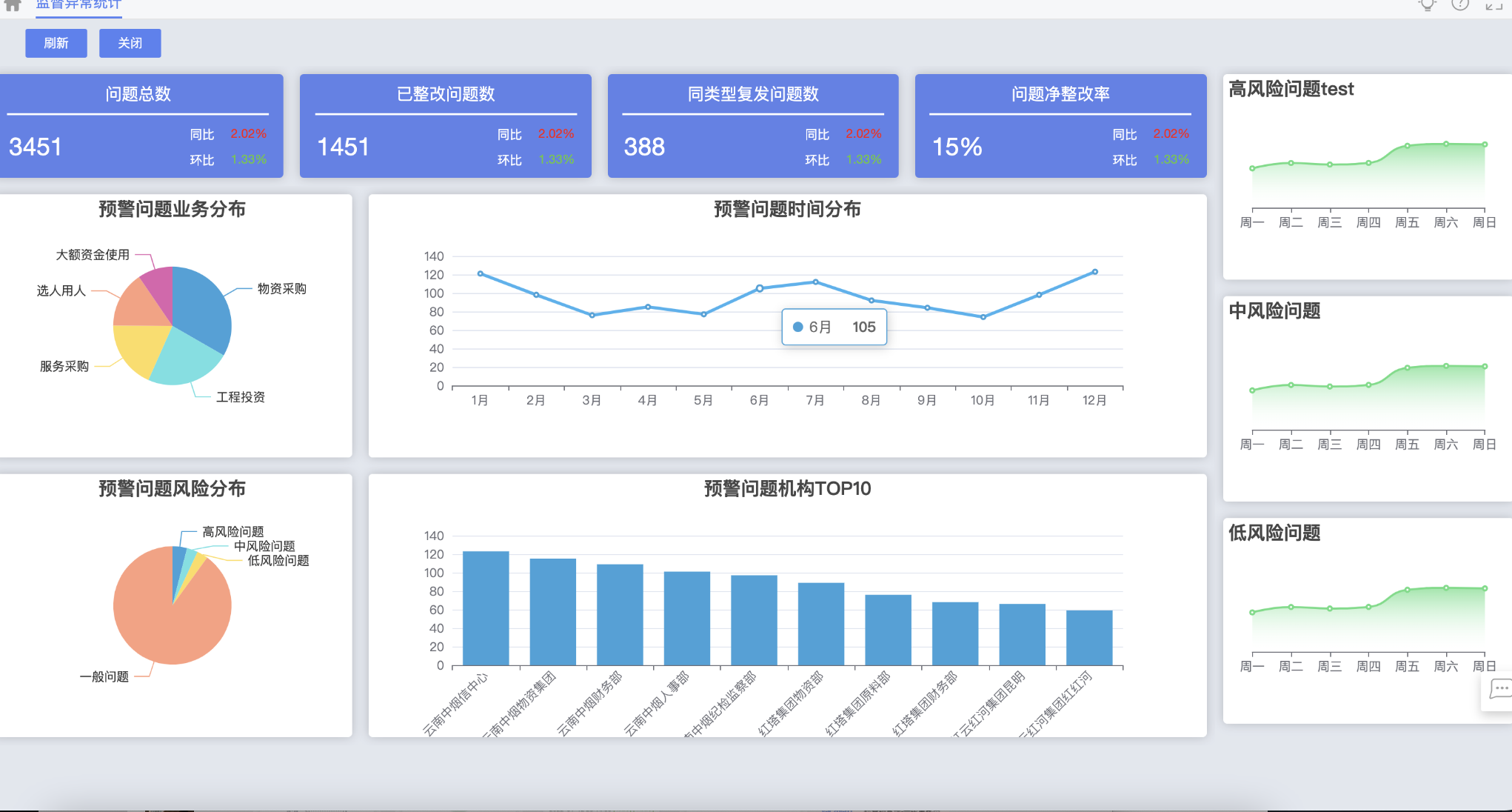
Task: Click the 问题总数 card title
Action: 138,94
